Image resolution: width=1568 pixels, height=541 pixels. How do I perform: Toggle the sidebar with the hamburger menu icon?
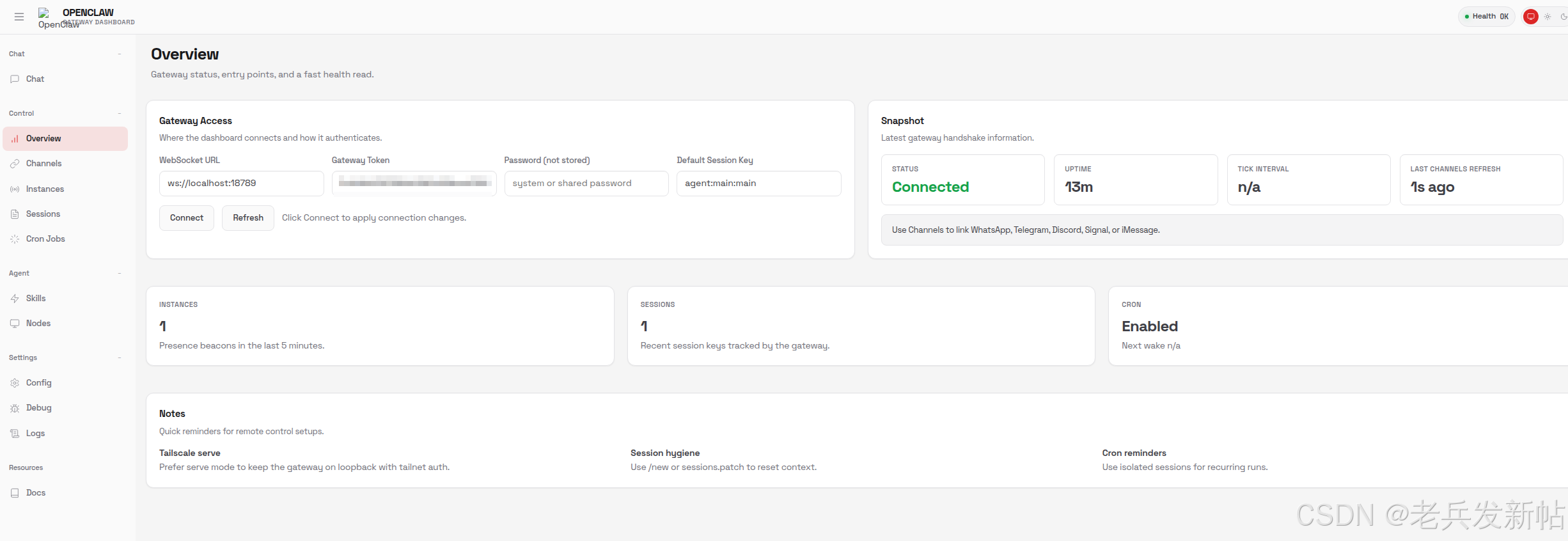pyautogui.click(x=19, y=17)
